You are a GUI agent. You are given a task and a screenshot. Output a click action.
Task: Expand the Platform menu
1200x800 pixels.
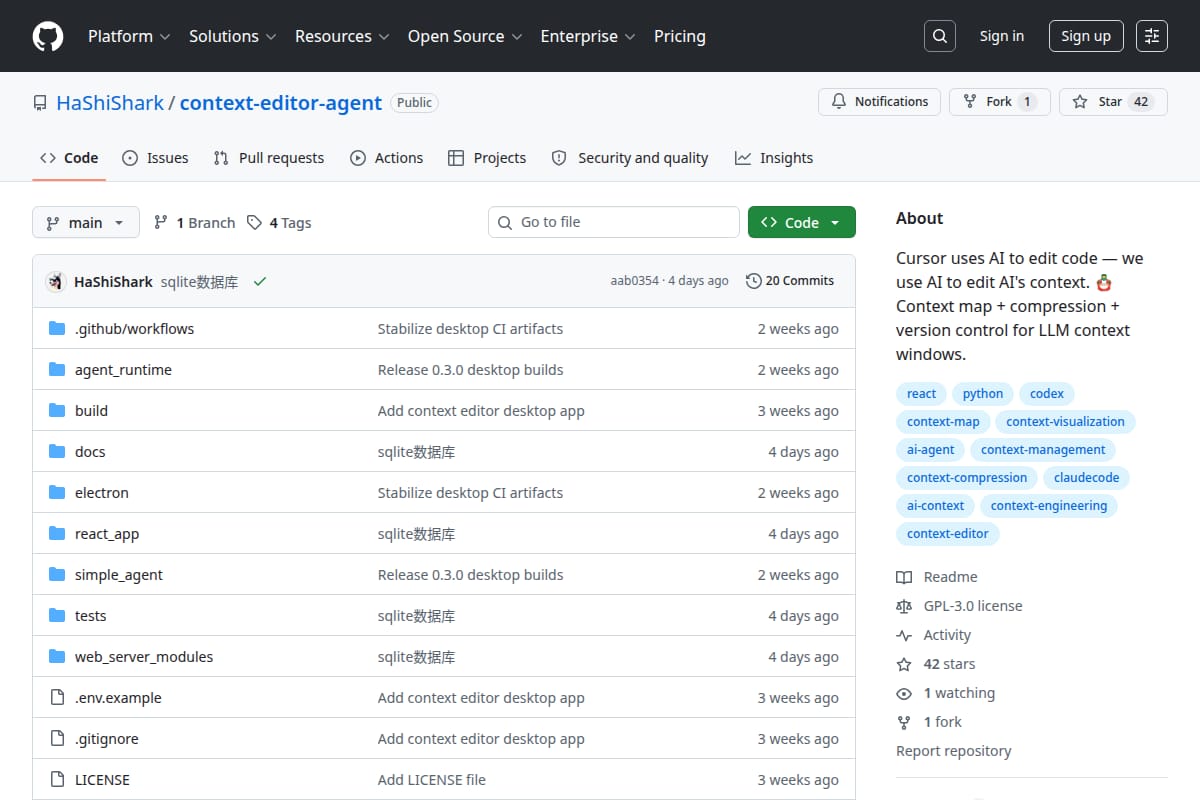point(128,36)
